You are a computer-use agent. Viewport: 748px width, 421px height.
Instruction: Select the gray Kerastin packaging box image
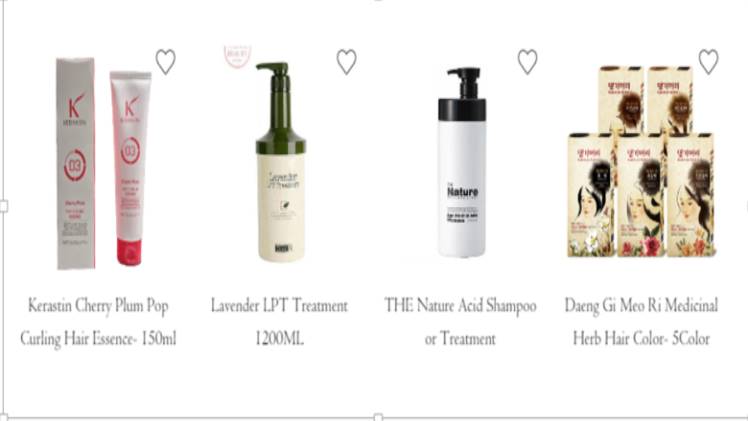coord(75,164)
